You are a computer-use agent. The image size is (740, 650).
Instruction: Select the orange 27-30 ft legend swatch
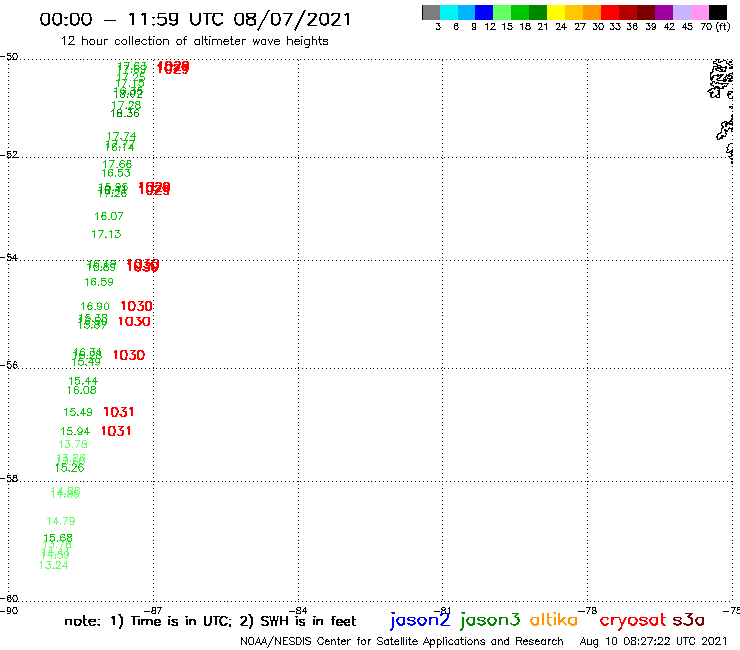(x=592, y=13)
